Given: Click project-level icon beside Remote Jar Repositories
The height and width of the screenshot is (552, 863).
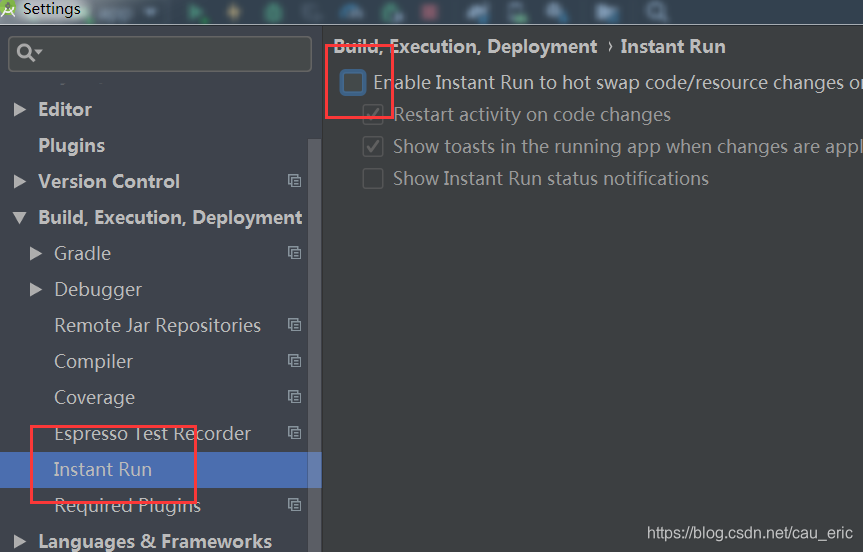Looking at the screenshot, I should pos(294,325).
